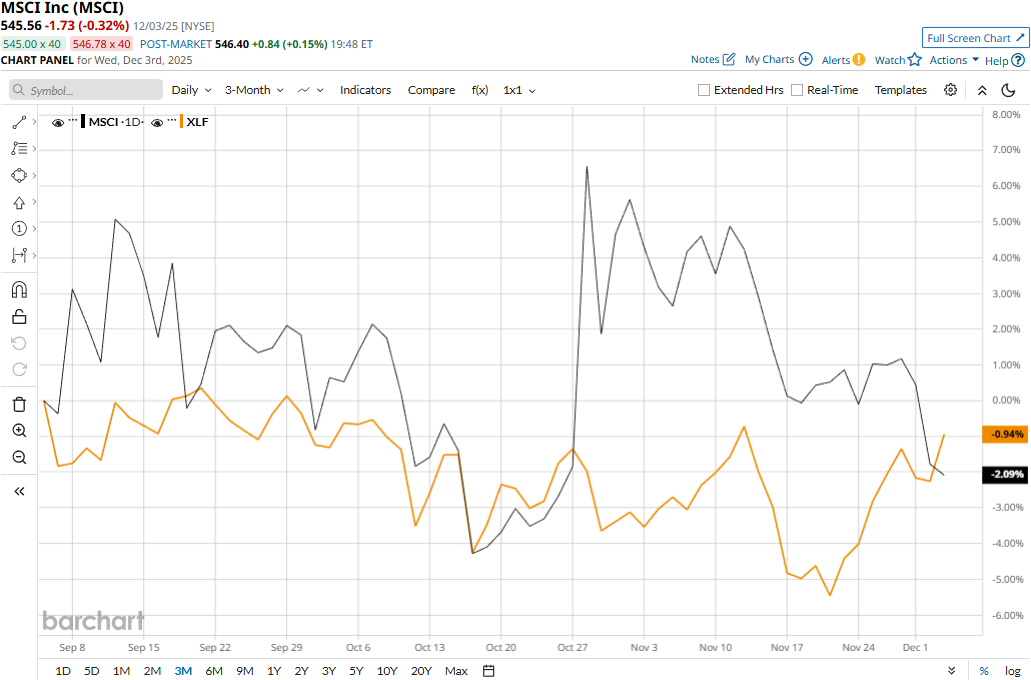Expand the shapes tool submenu arrow

click(x=34, y=176)
